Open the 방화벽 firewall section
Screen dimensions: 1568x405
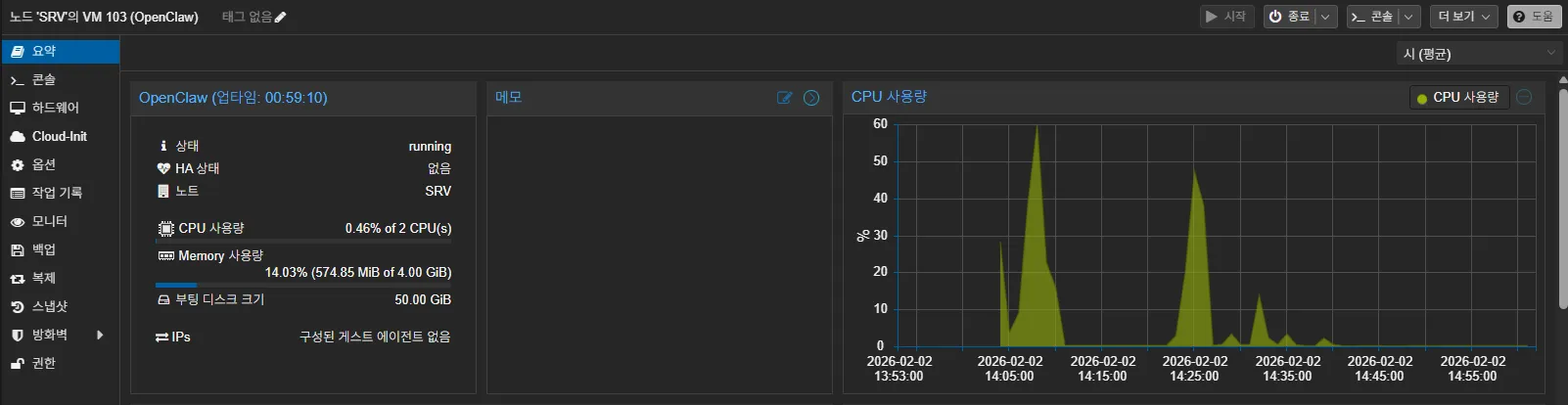60,335
